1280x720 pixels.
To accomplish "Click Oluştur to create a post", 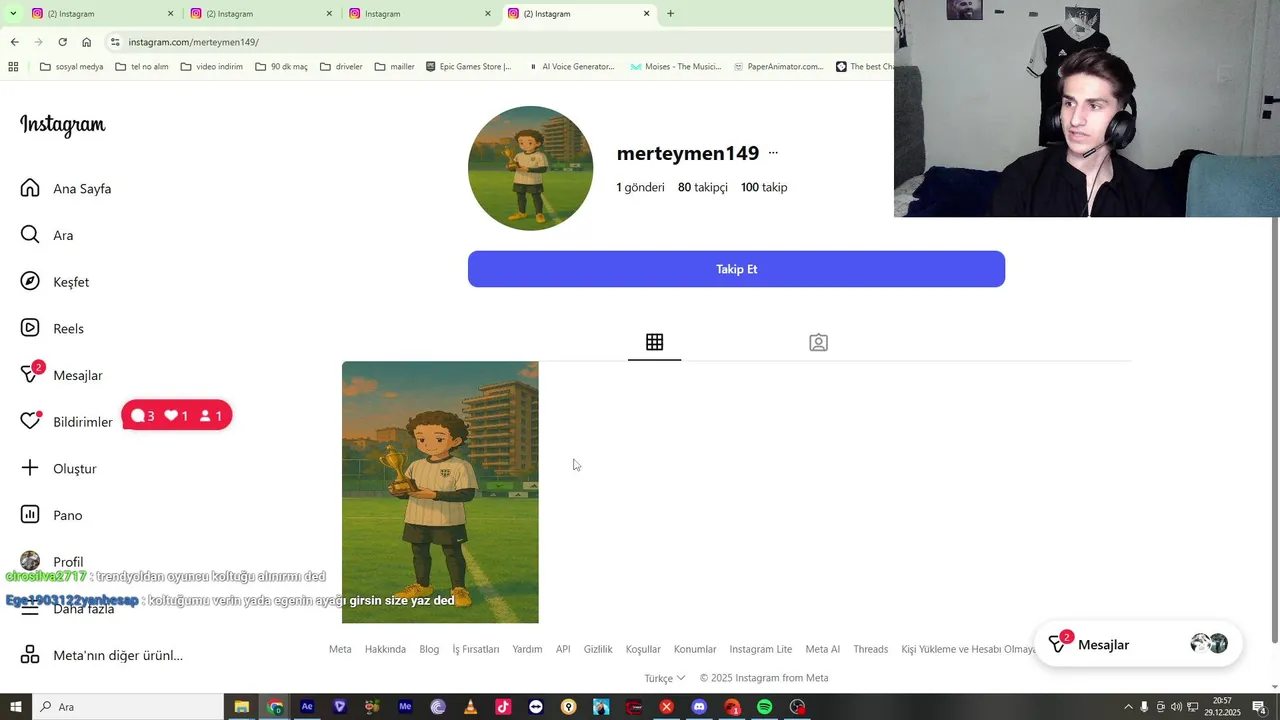I will [x=58, y=468].
